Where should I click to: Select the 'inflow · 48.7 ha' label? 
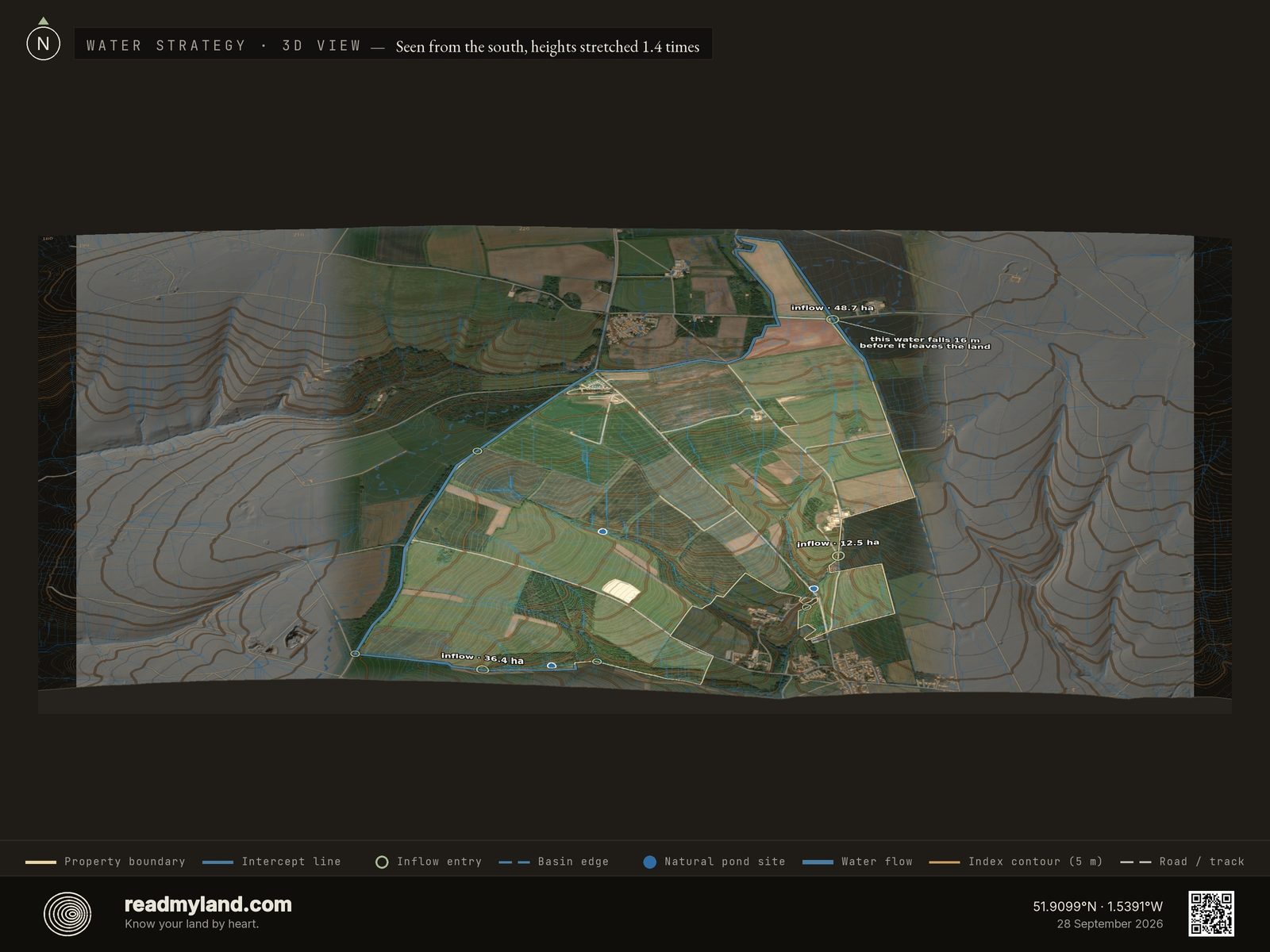pyautogui.click(x=832, y=308)
